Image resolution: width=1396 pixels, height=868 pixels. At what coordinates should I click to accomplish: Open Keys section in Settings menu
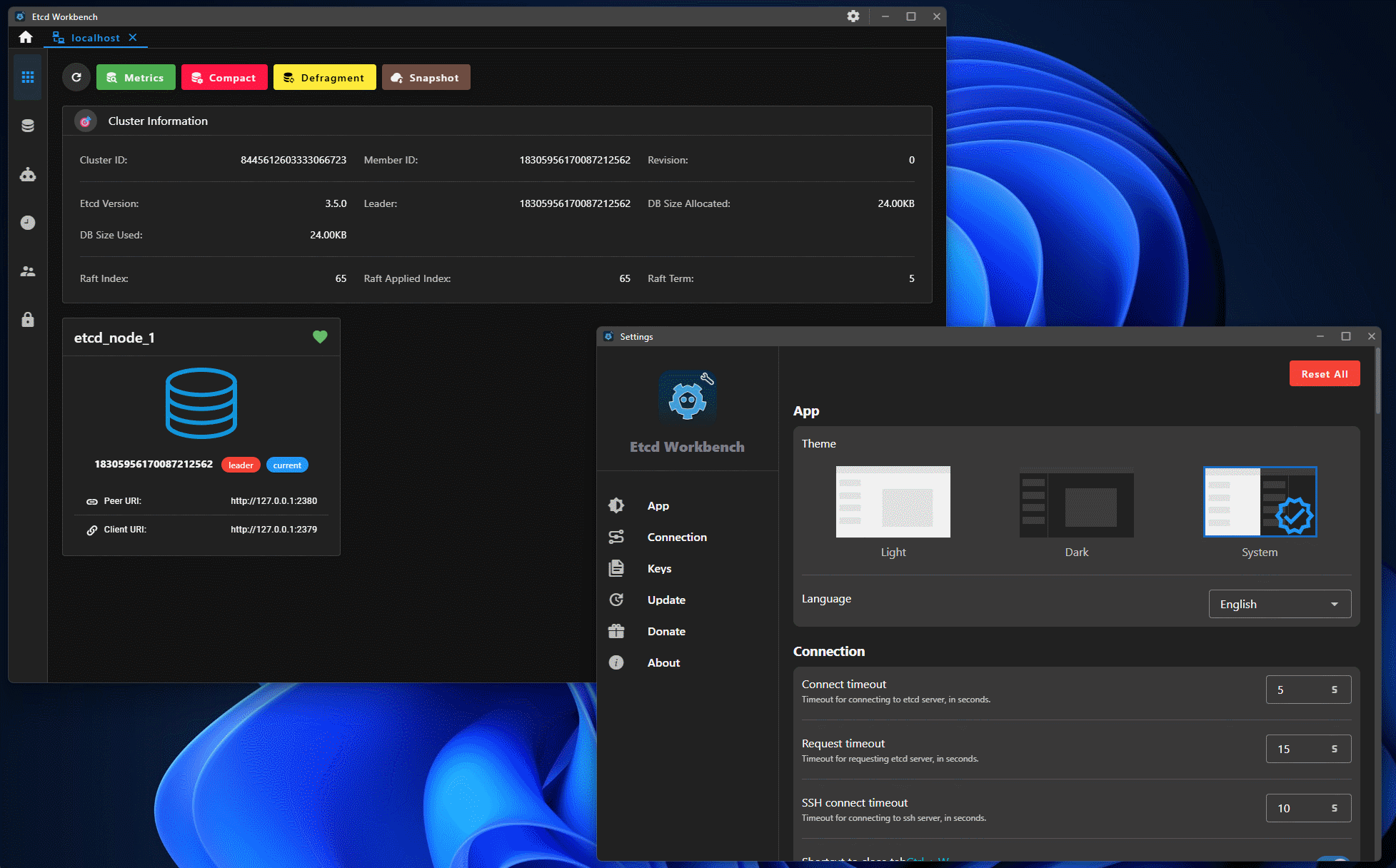point(659,568)
